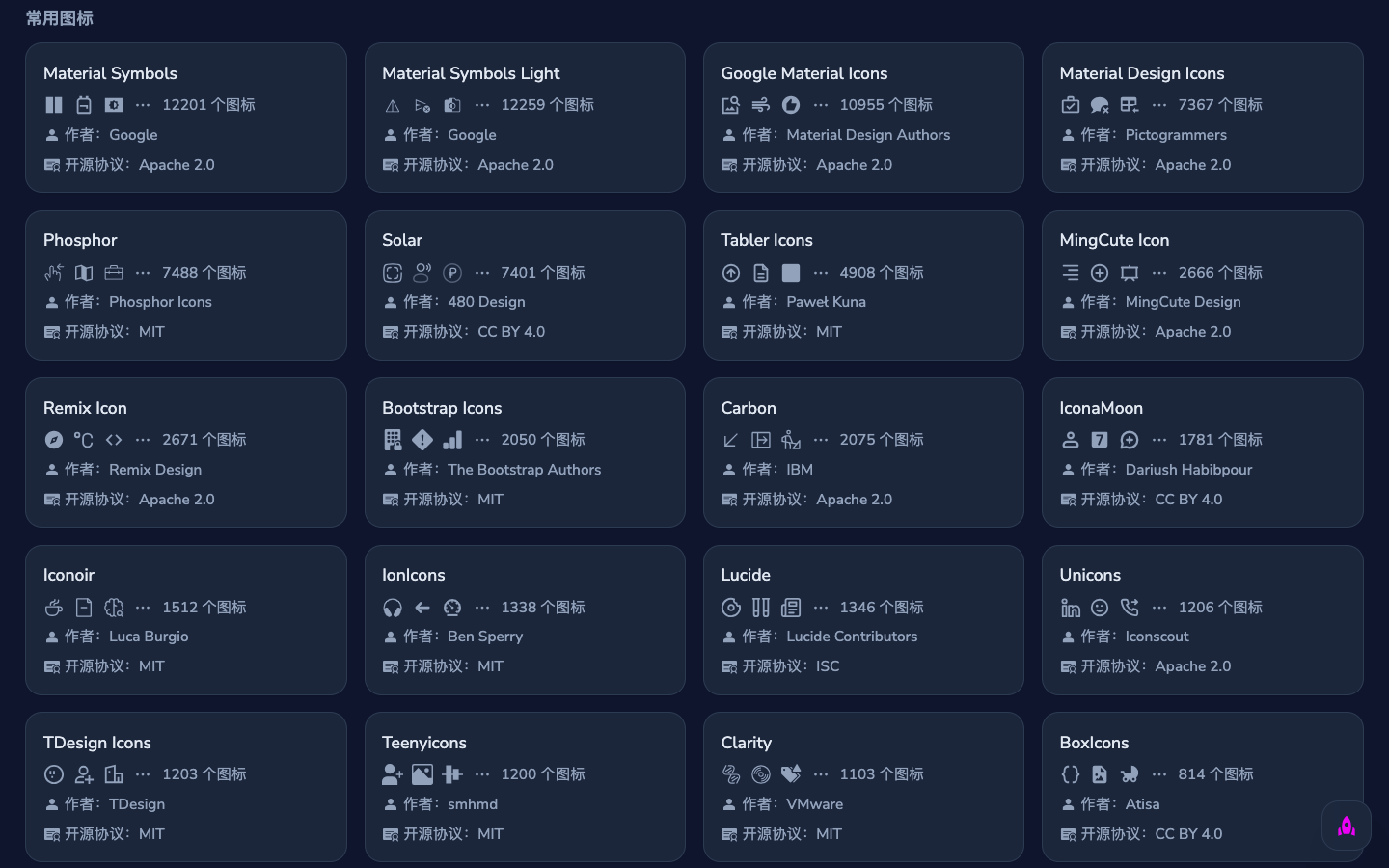Select the TDesign Icons card title
1389x868 pixels.
pos(97,743)
